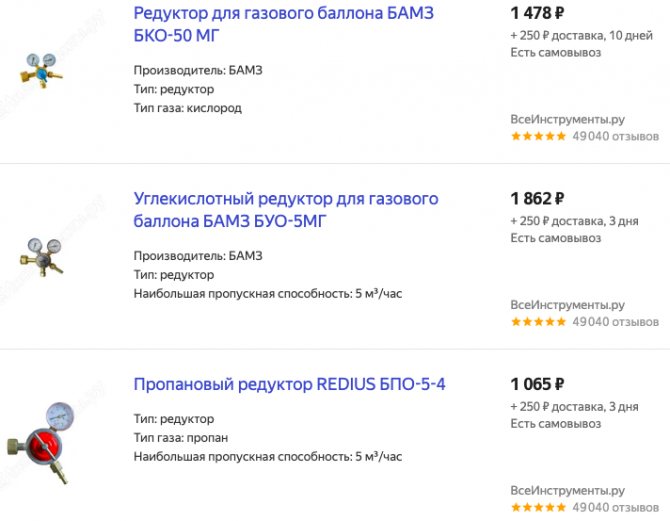Click the 1 862 ₽ price

537,199
